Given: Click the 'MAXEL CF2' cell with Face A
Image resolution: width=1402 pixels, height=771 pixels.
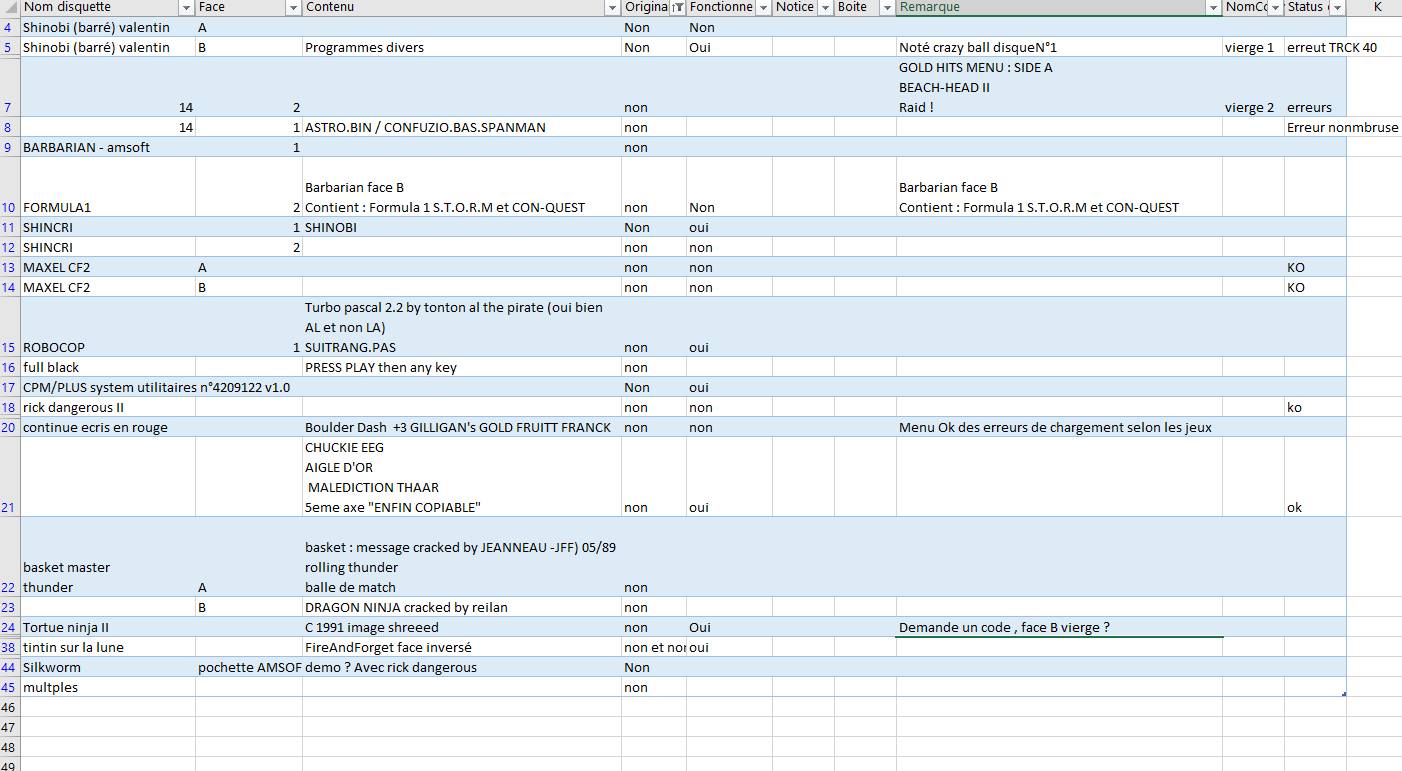Looking at the screenshot, I should [108, 267].
